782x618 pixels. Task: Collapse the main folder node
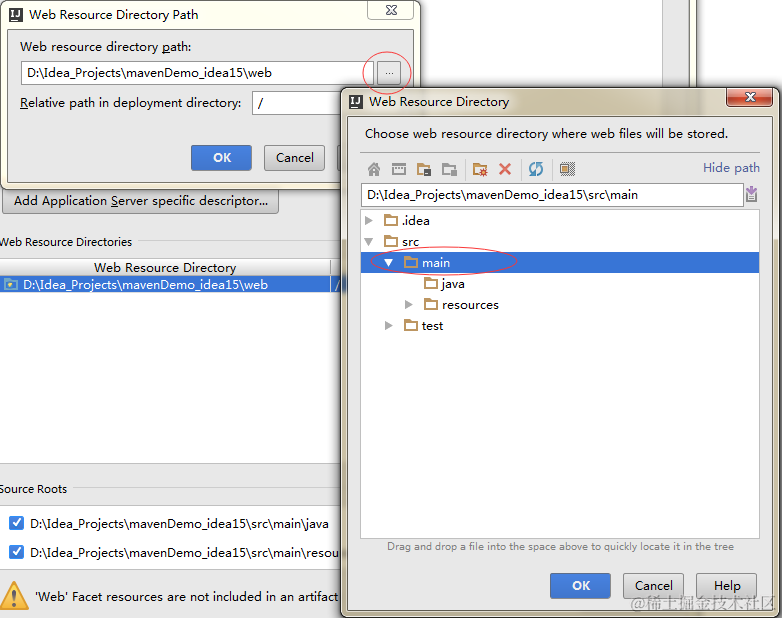(389, 262)
